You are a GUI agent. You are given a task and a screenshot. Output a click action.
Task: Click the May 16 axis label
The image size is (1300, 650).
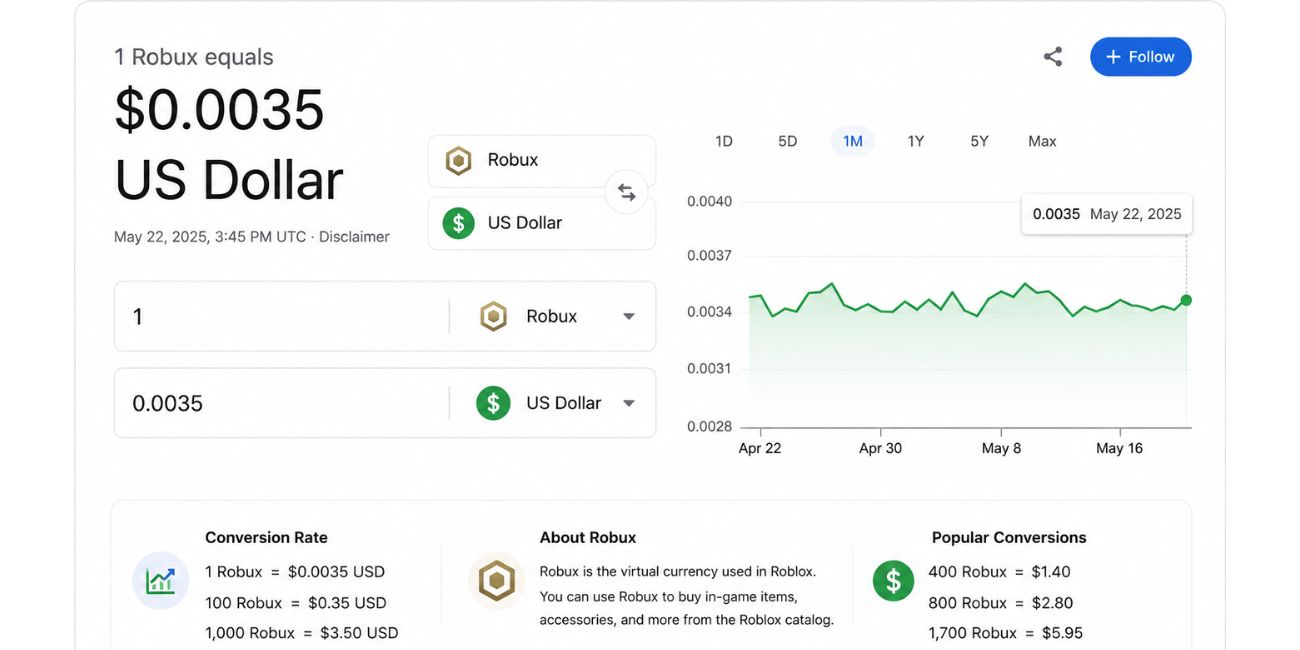point(1119,448)
